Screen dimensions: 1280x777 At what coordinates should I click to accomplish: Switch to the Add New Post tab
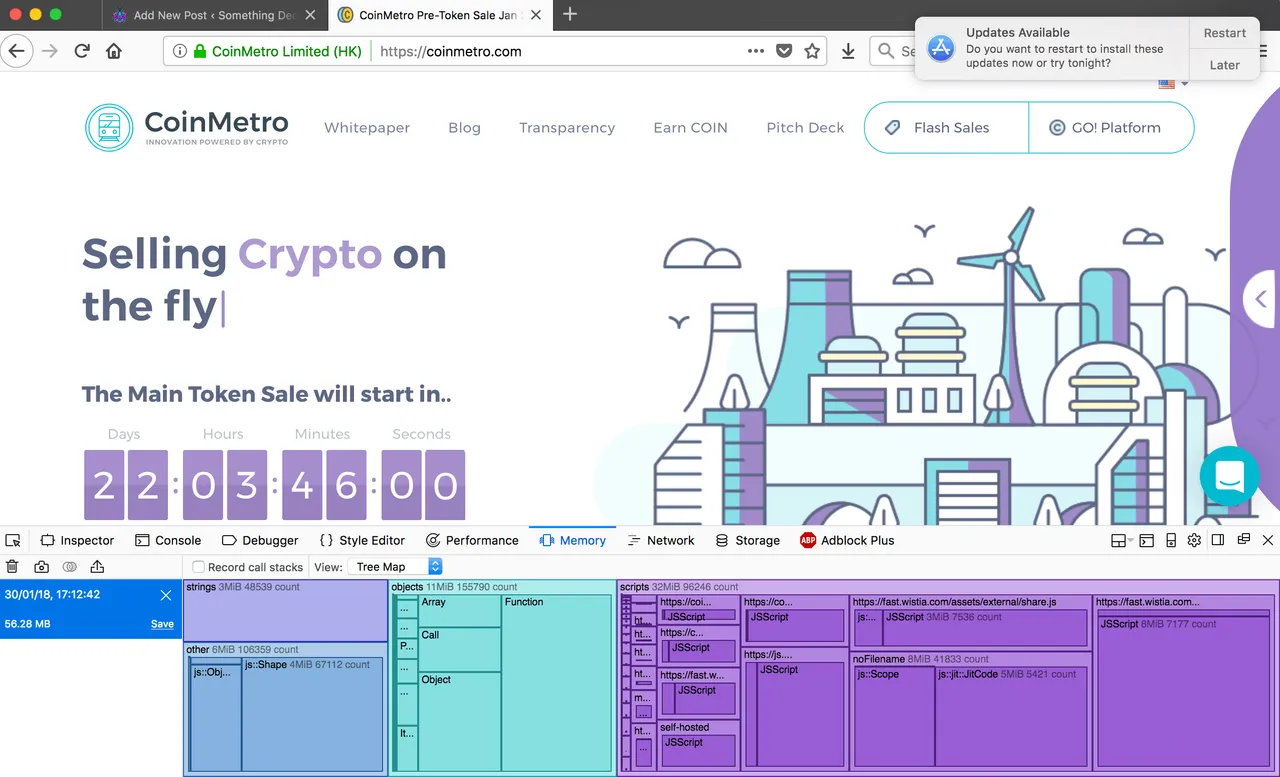coord(214,15)
